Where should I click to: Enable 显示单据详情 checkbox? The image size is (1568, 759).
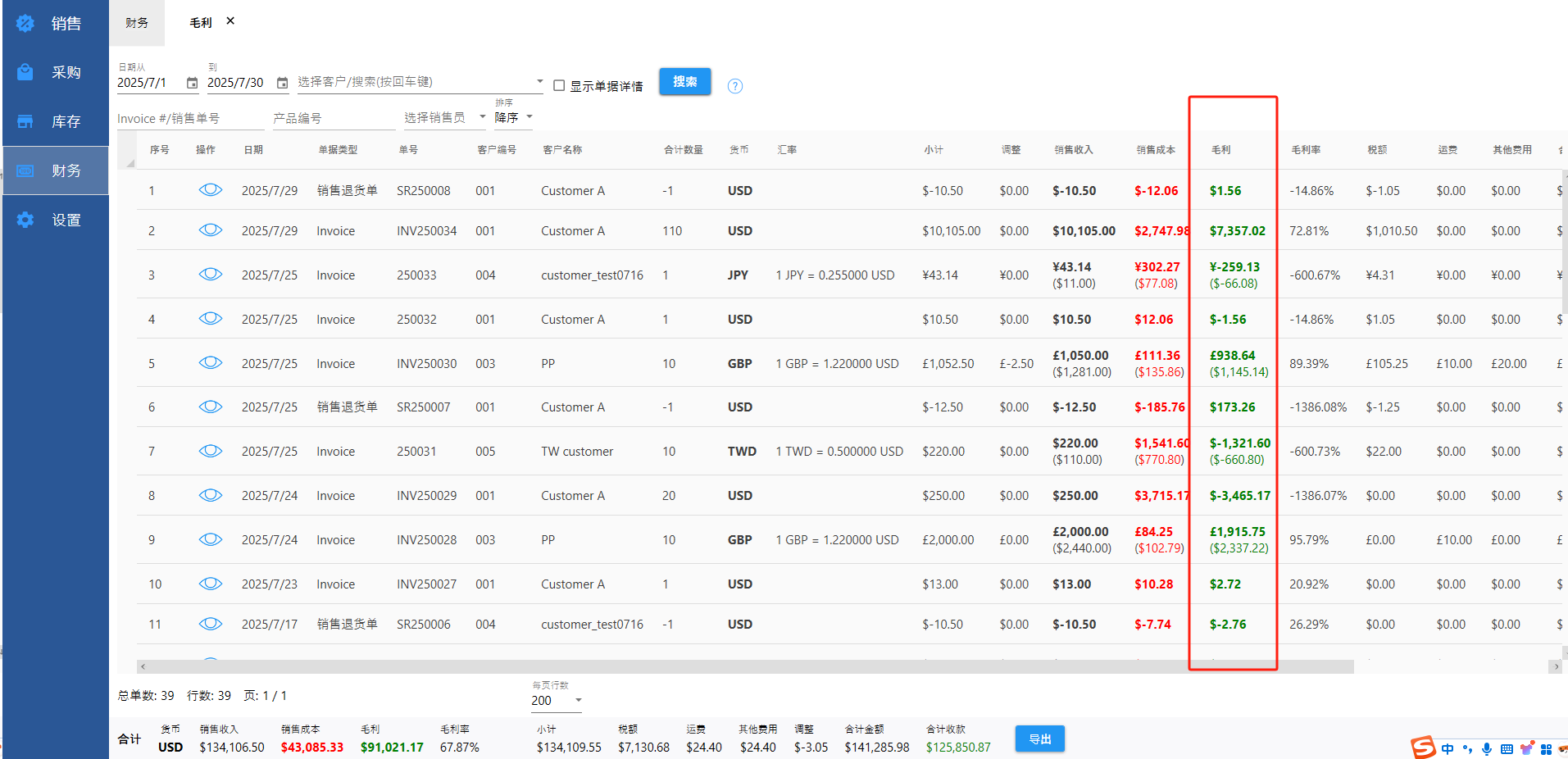pyautogui.click(x=559, y=85)
